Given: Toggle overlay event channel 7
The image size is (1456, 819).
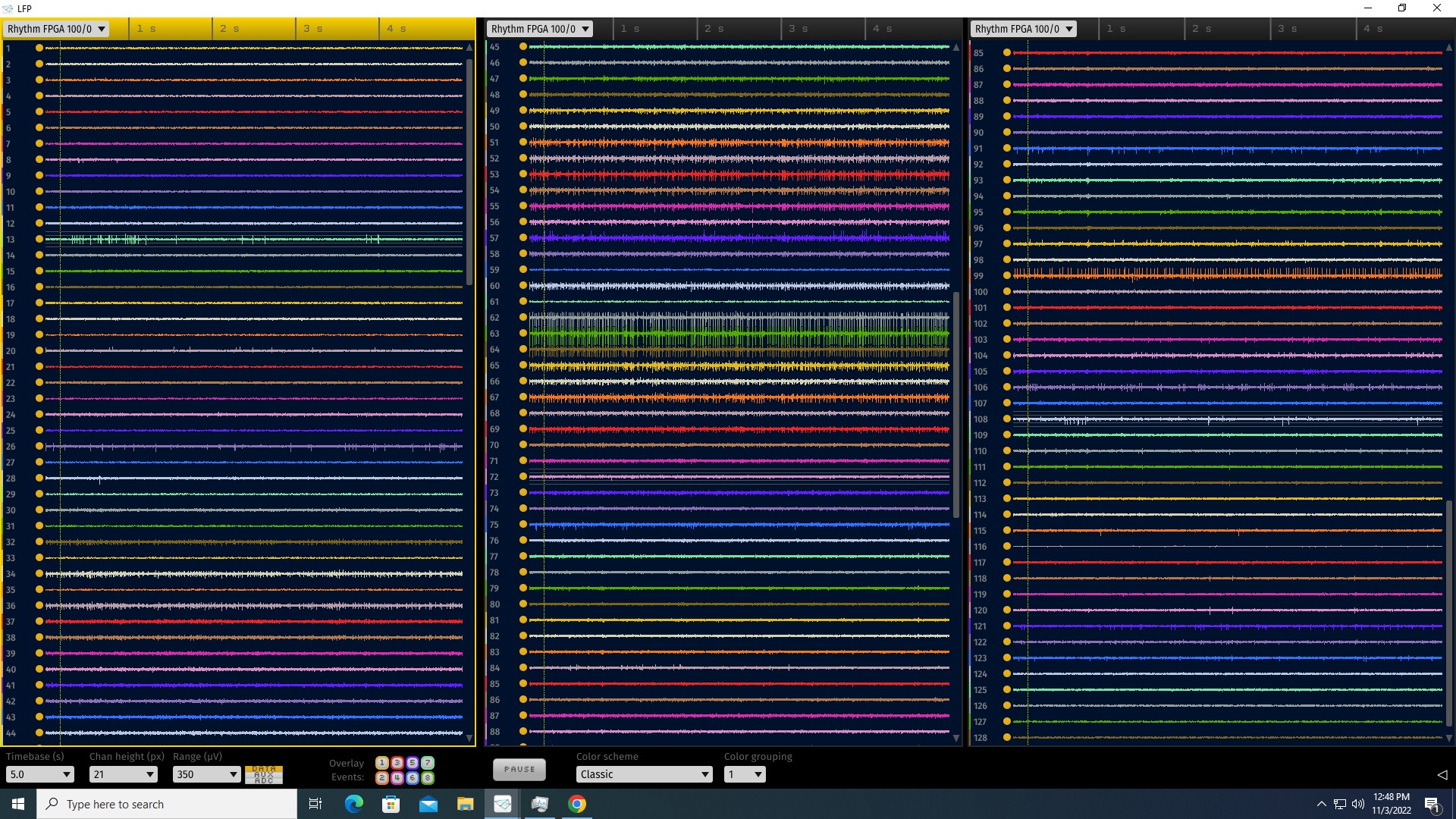Looking at the screenshot, I should pos(428,763).
